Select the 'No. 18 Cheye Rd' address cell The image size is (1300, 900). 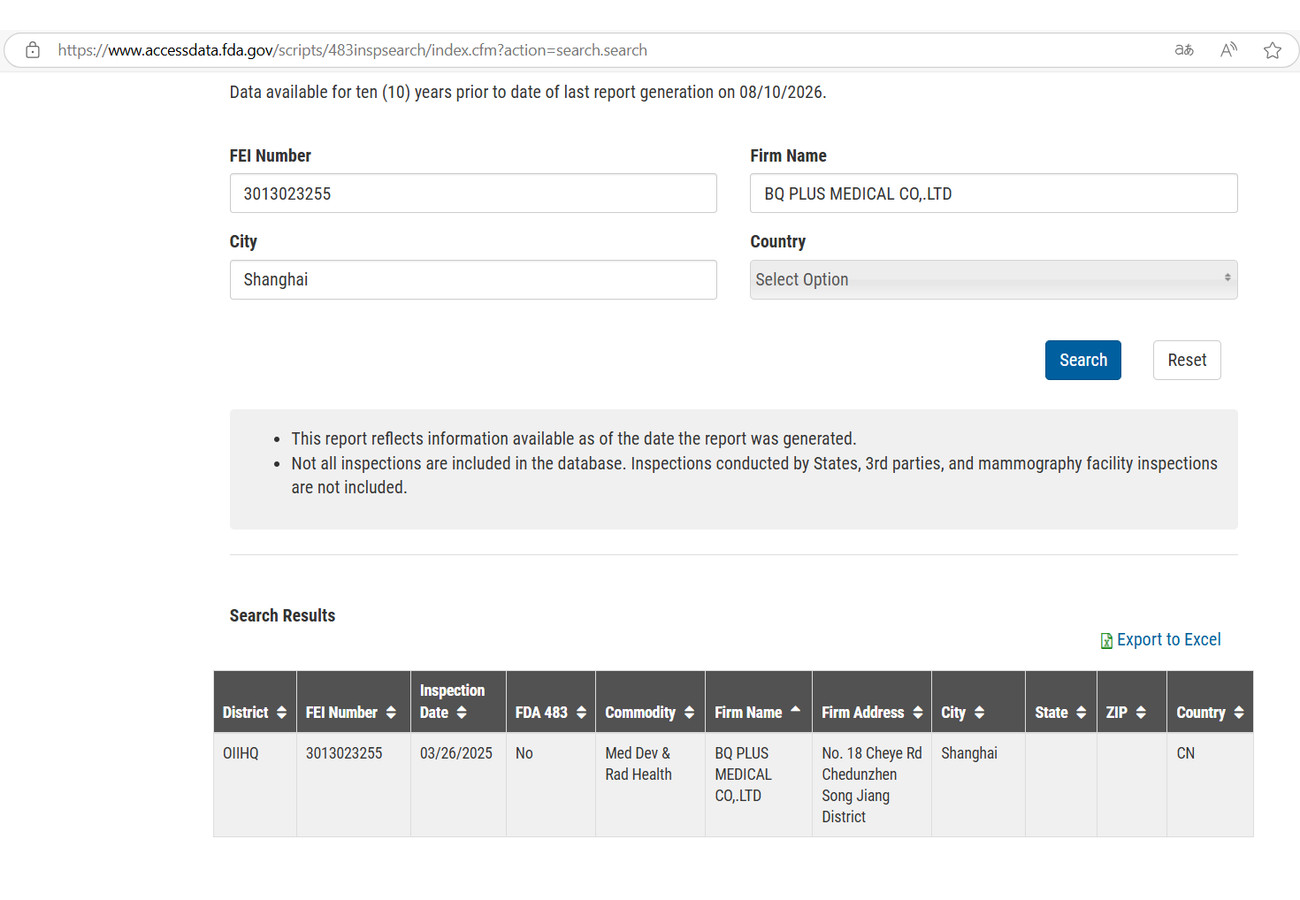click(x=871, y=785)
